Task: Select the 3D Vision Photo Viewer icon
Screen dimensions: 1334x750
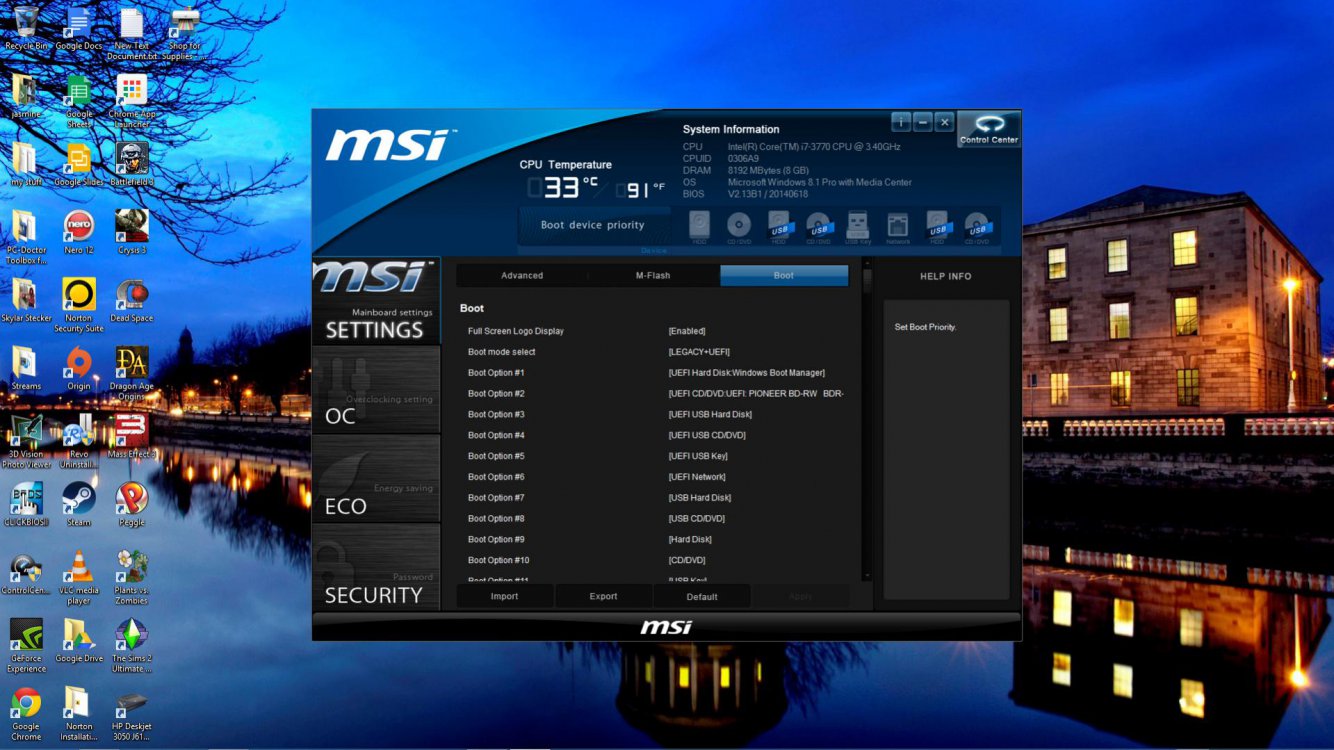Action: (x=26, y=442)
